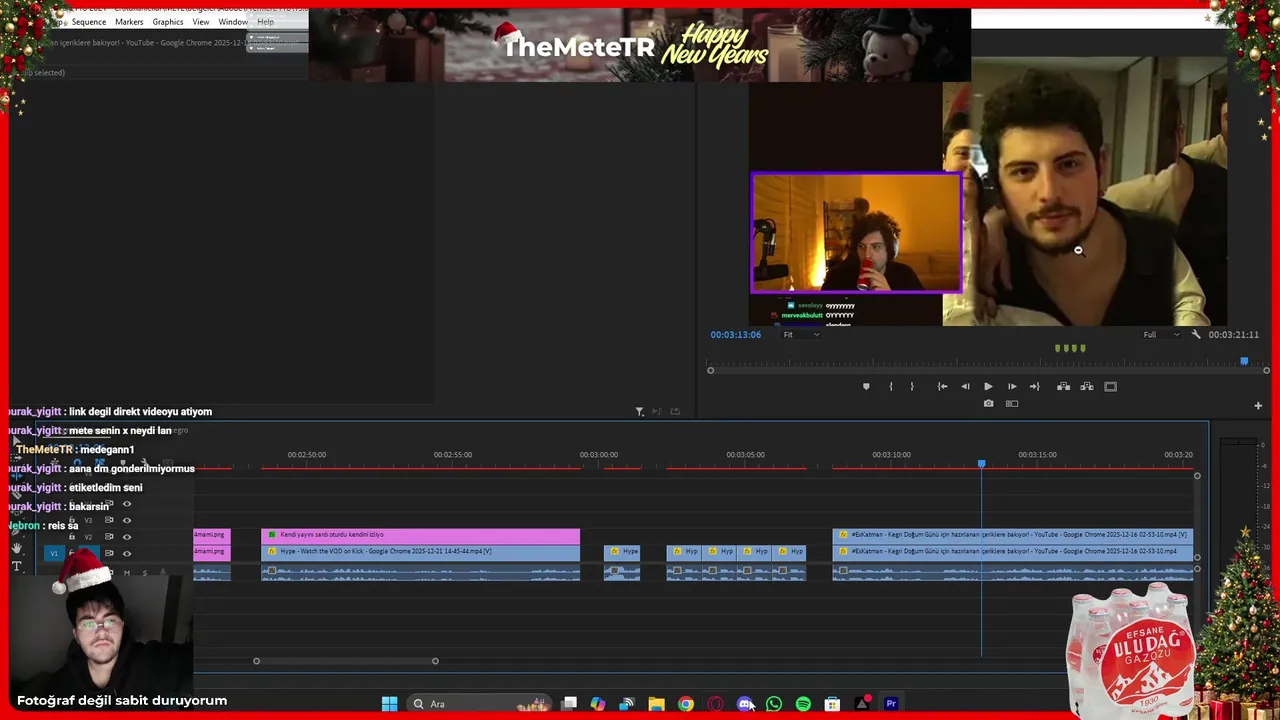Add a marker from the Program monitor

click(866, 387)
